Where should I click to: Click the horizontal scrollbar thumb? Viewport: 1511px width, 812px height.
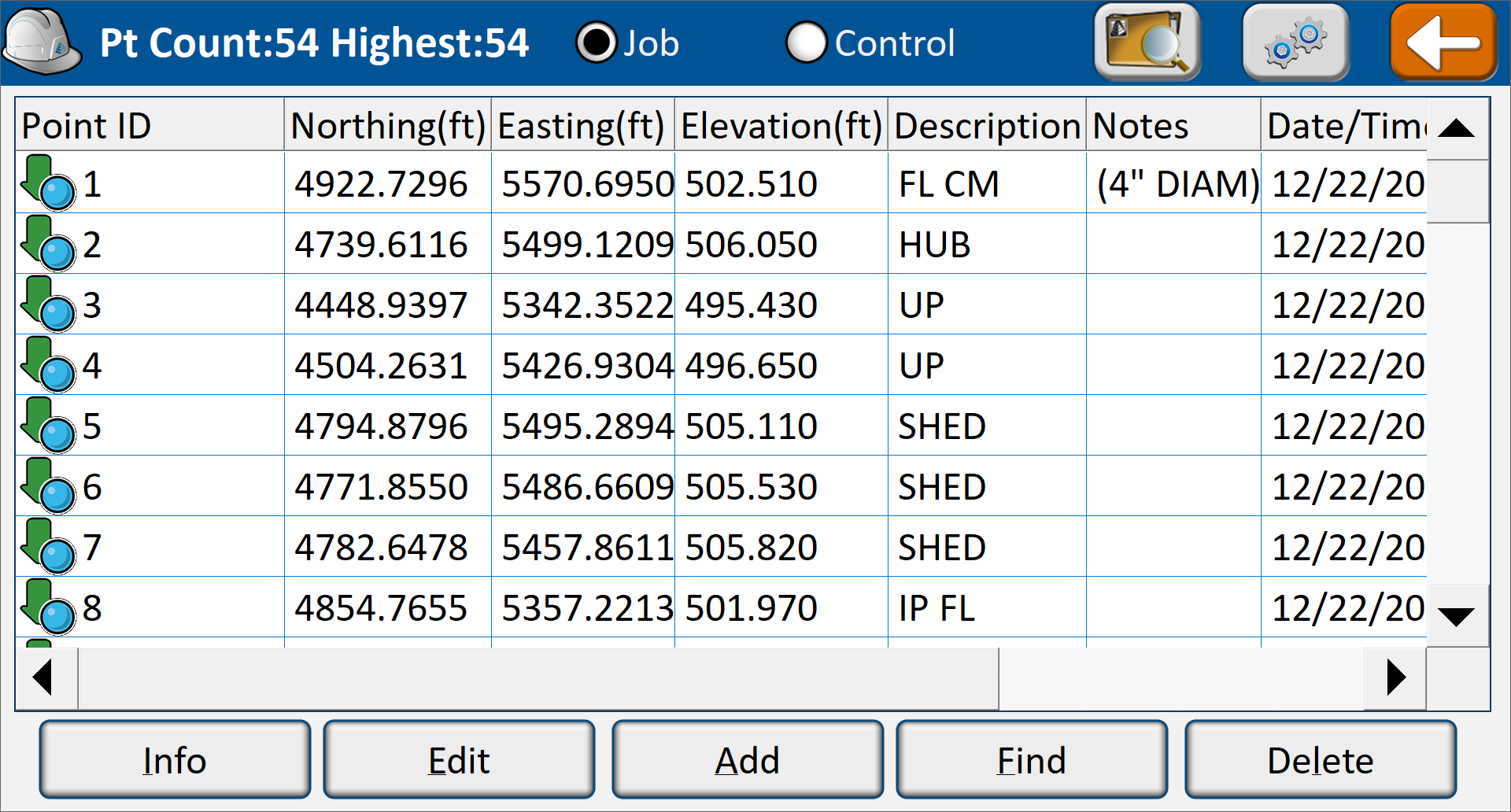pyautogui.click(x=538, y=677)
